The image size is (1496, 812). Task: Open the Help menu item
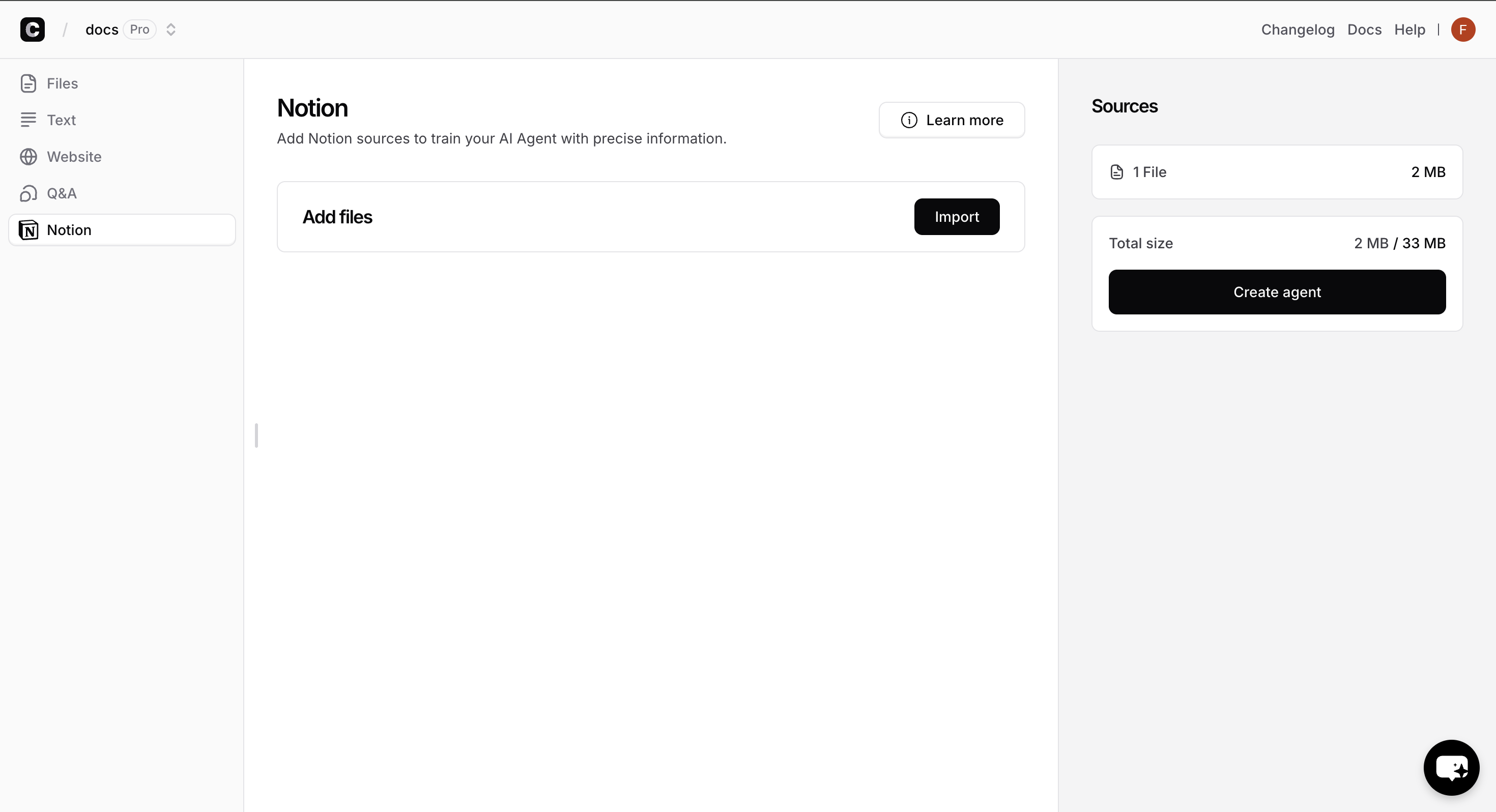pyautogui.click(x=1410, y=29)
